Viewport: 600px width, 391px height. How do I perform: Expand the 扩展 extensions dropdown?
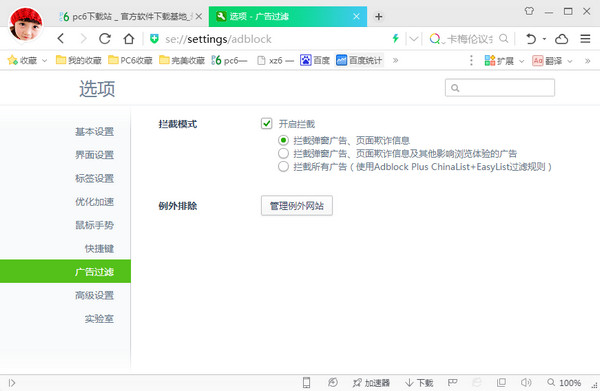point(521,61)
